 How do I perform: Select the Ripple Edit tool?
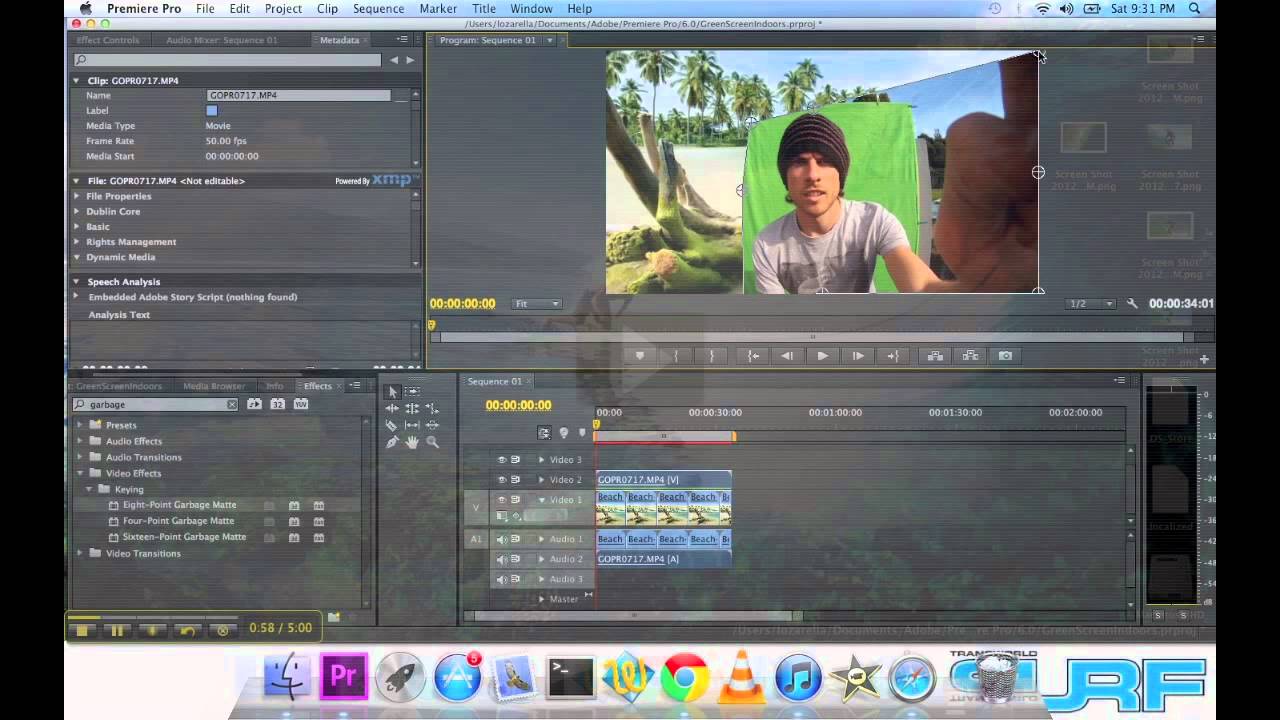point(392,409)
